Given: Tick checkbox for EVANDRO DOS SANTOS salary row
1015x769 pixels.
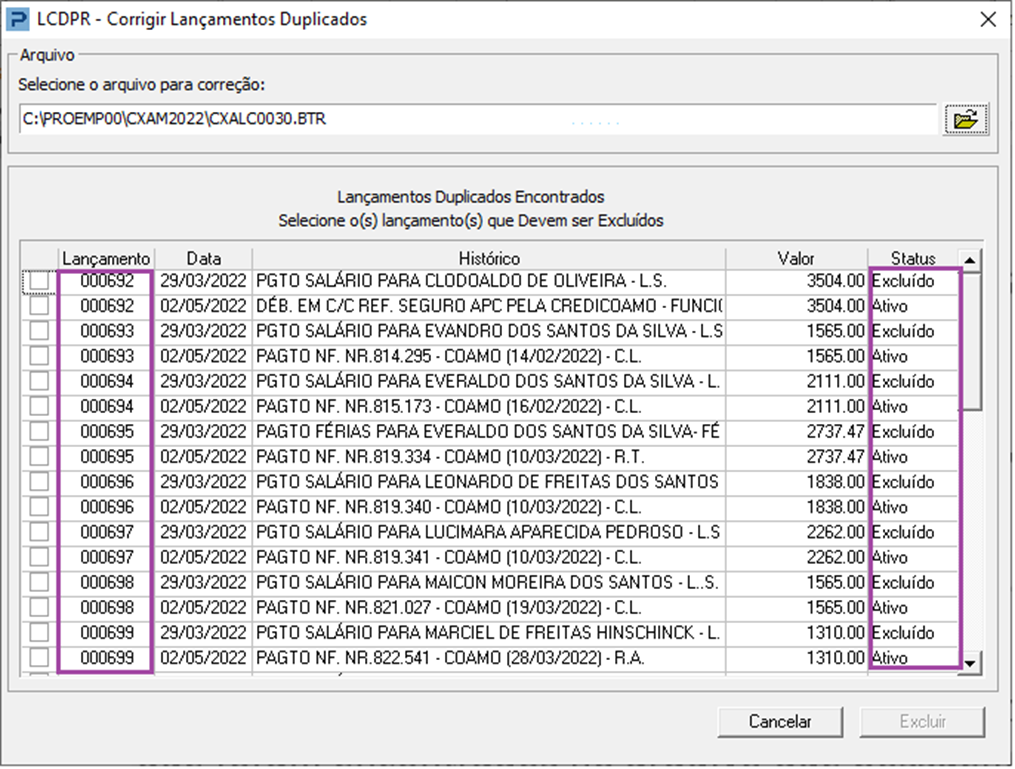Looking at the screenshot, I should [x=39, y=331].
